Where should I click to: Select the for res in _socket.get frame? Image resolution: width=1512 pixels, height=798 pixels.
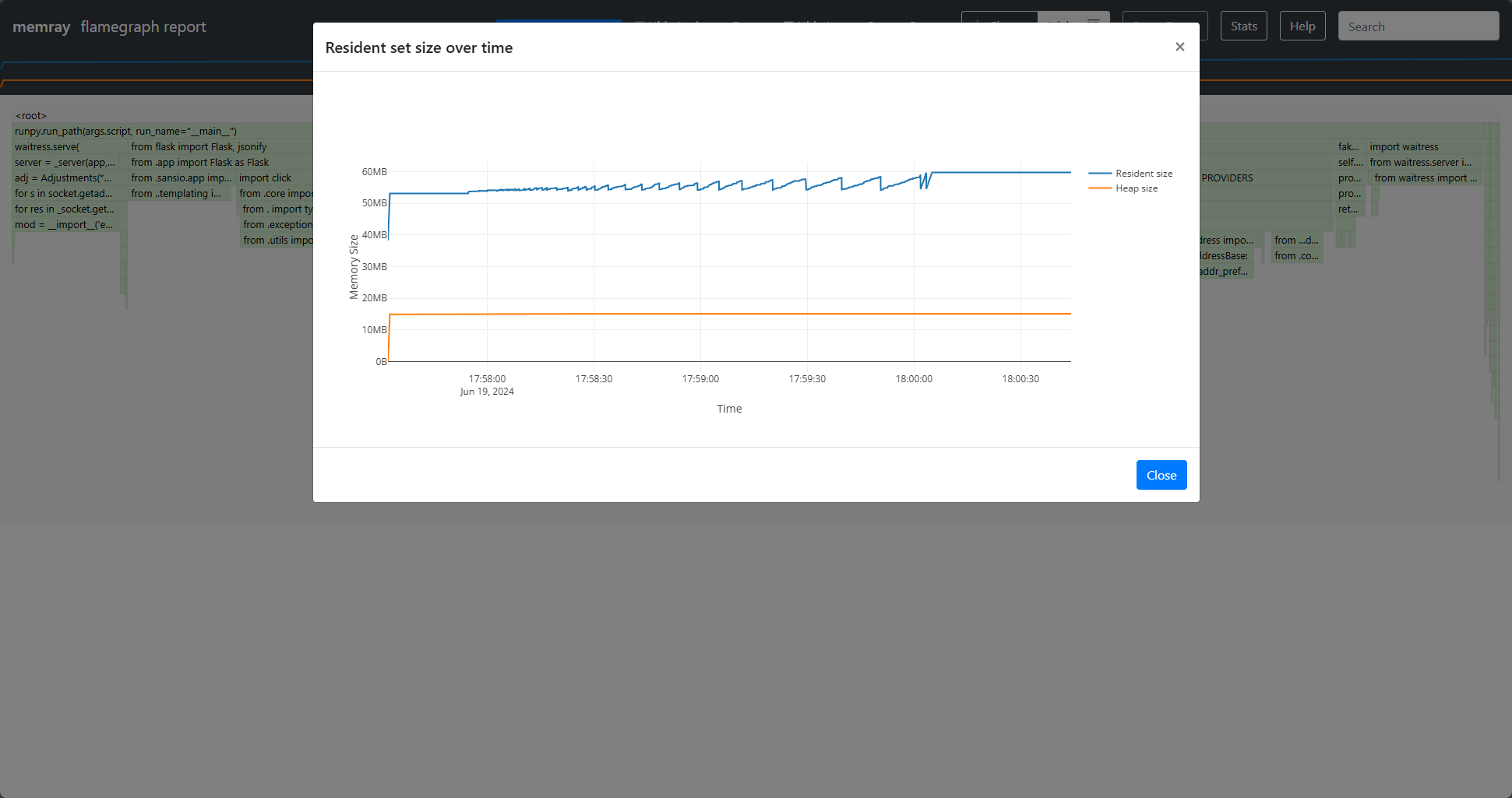[66, 209]
